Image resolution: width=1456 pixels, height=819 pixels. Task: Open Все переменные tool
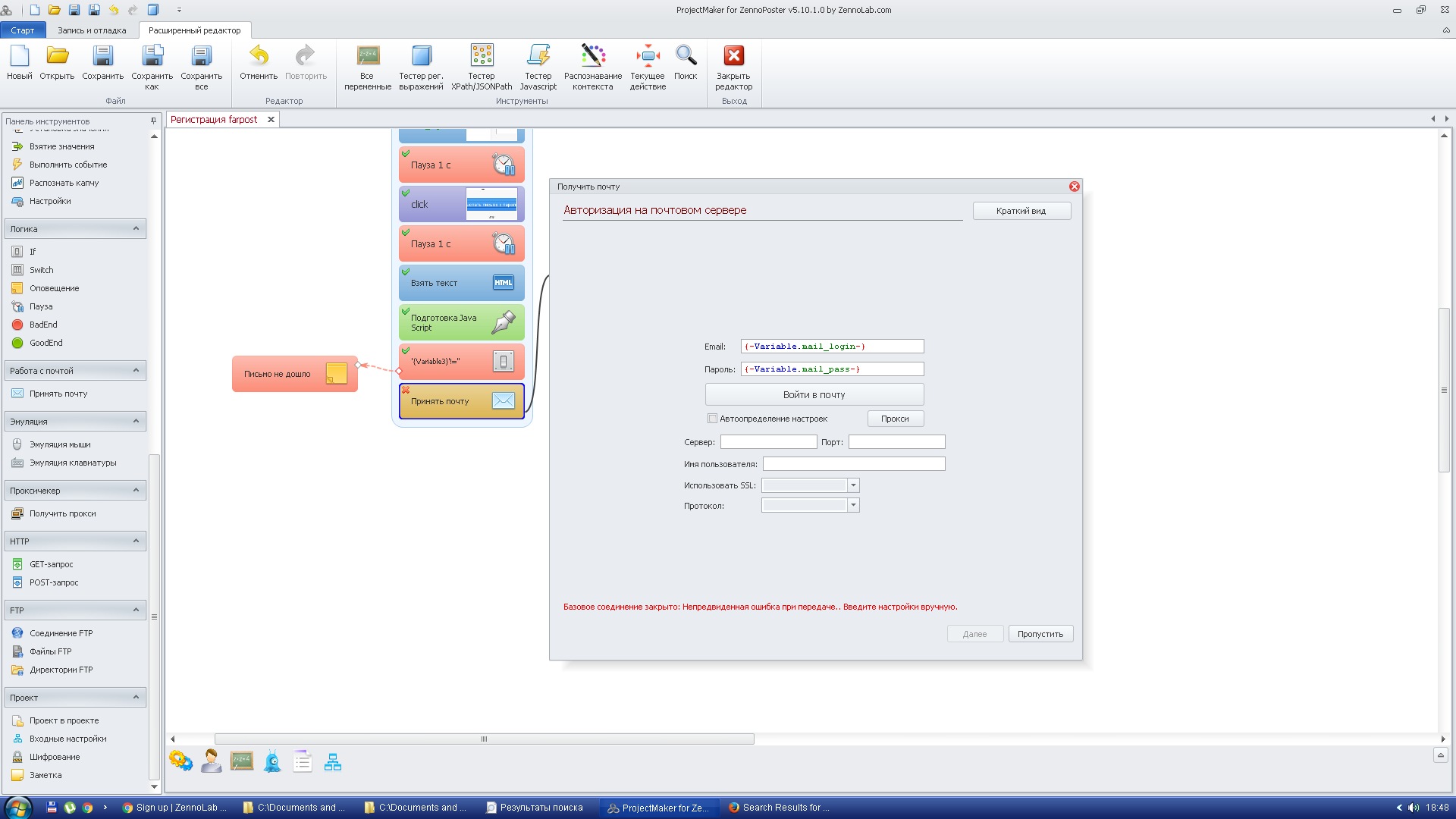click(368, 67)
